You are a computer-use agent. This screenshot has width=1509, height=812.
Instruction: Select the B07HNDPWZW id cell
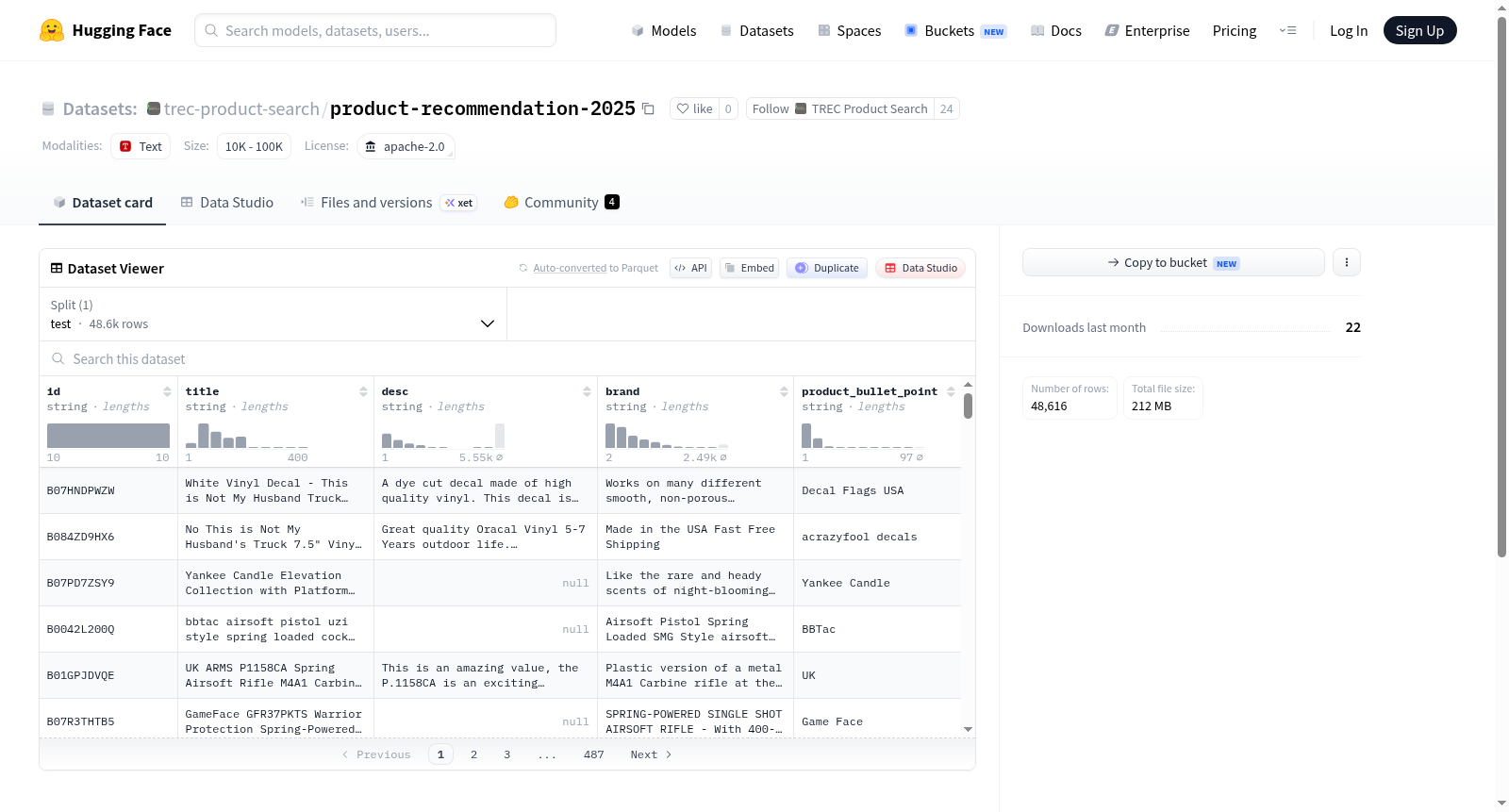(x=108, y=490)
